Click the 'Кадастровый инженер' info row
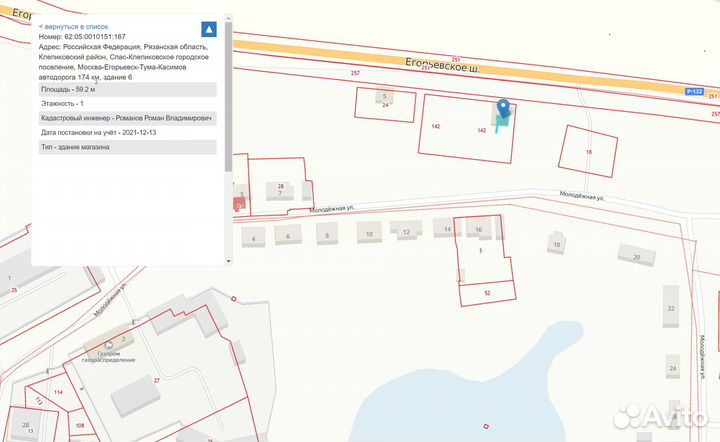The image size is (720, 442). pos(126,118)
